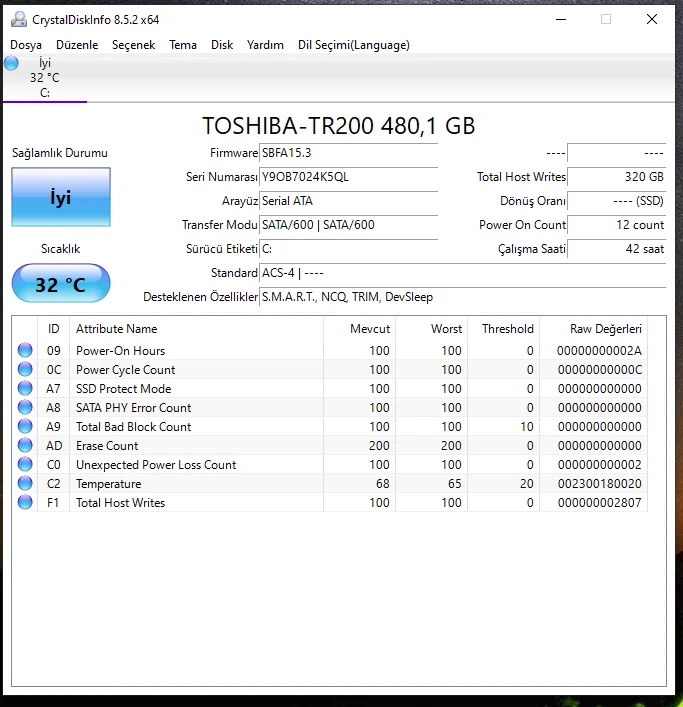Click raw value 002300180020
This screenshot has height=707, width=683.
click(x=600, y=484)
